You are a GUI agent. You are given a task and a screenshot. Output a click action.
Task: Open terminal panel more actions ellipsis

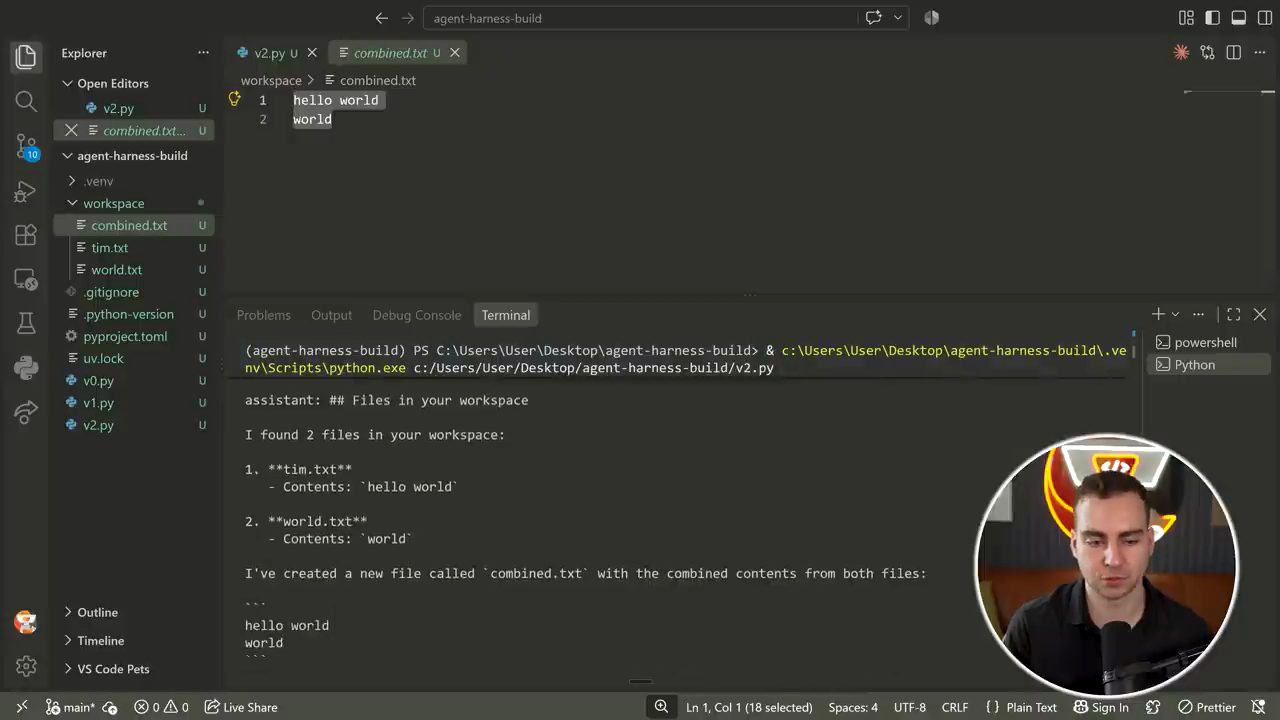click(x=1198, y=314)
